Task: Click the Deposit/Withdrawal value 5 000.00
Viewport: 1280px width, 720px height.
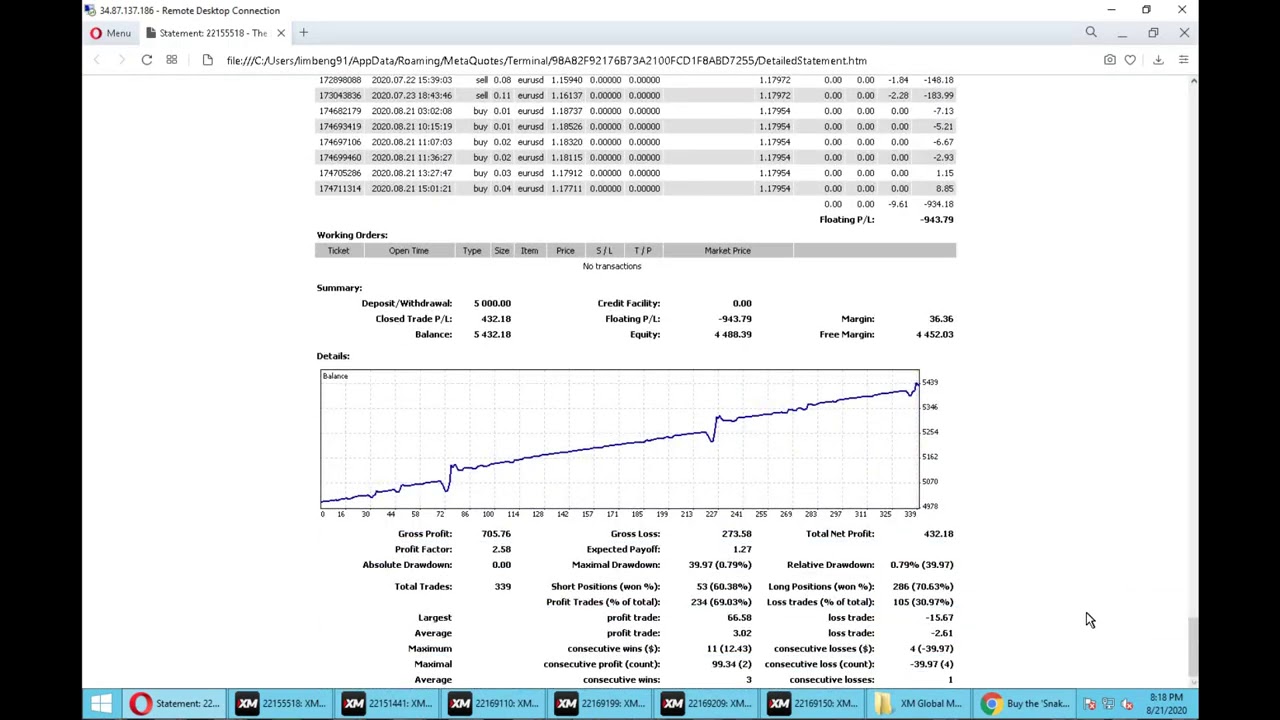Action: (492, 303)
